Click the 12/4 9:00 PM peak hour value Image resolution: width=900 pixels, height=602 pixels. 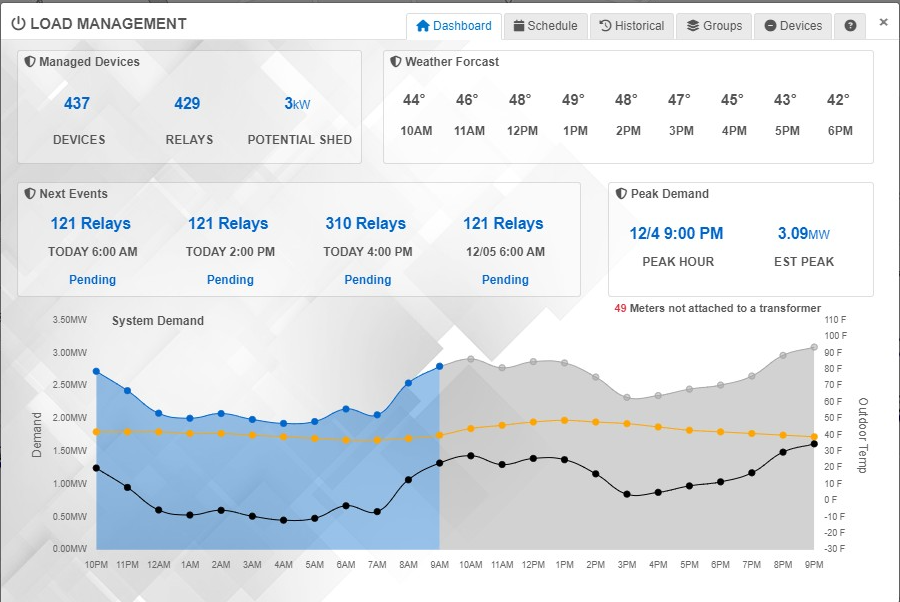point(676,234)
